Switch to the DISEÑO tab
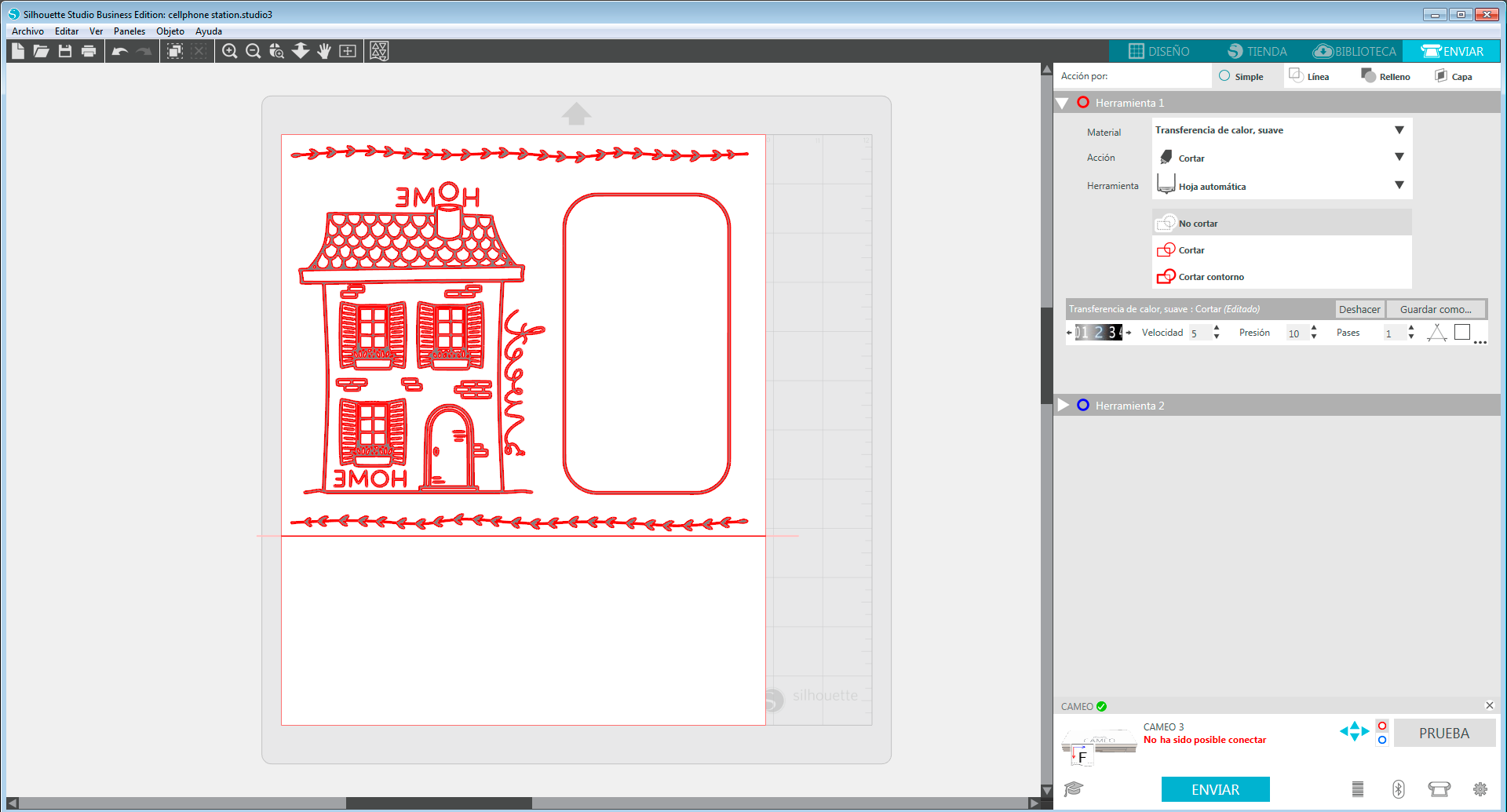This screenshot has width=1507, height=812. [1159, 51]
